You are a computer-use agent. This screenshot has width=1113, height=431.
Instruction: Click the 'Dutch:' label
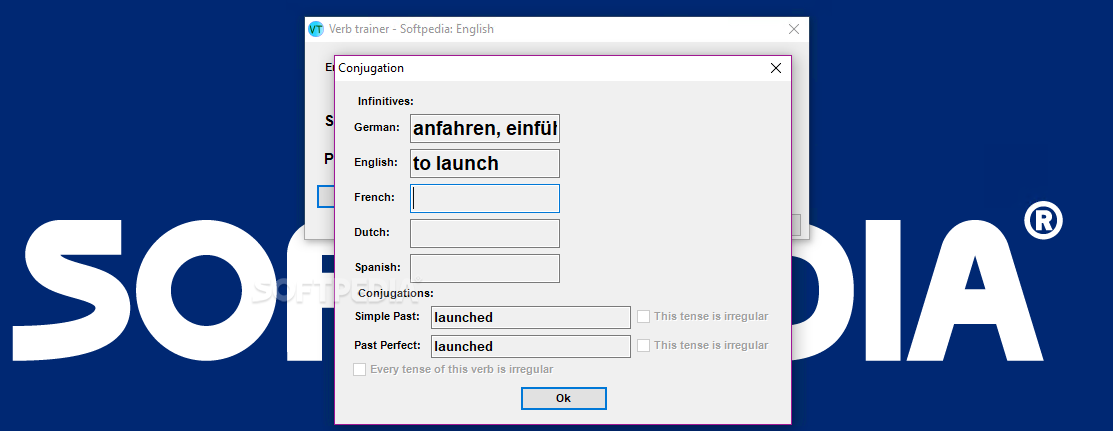pyautogui.click(x=372, y=232)
